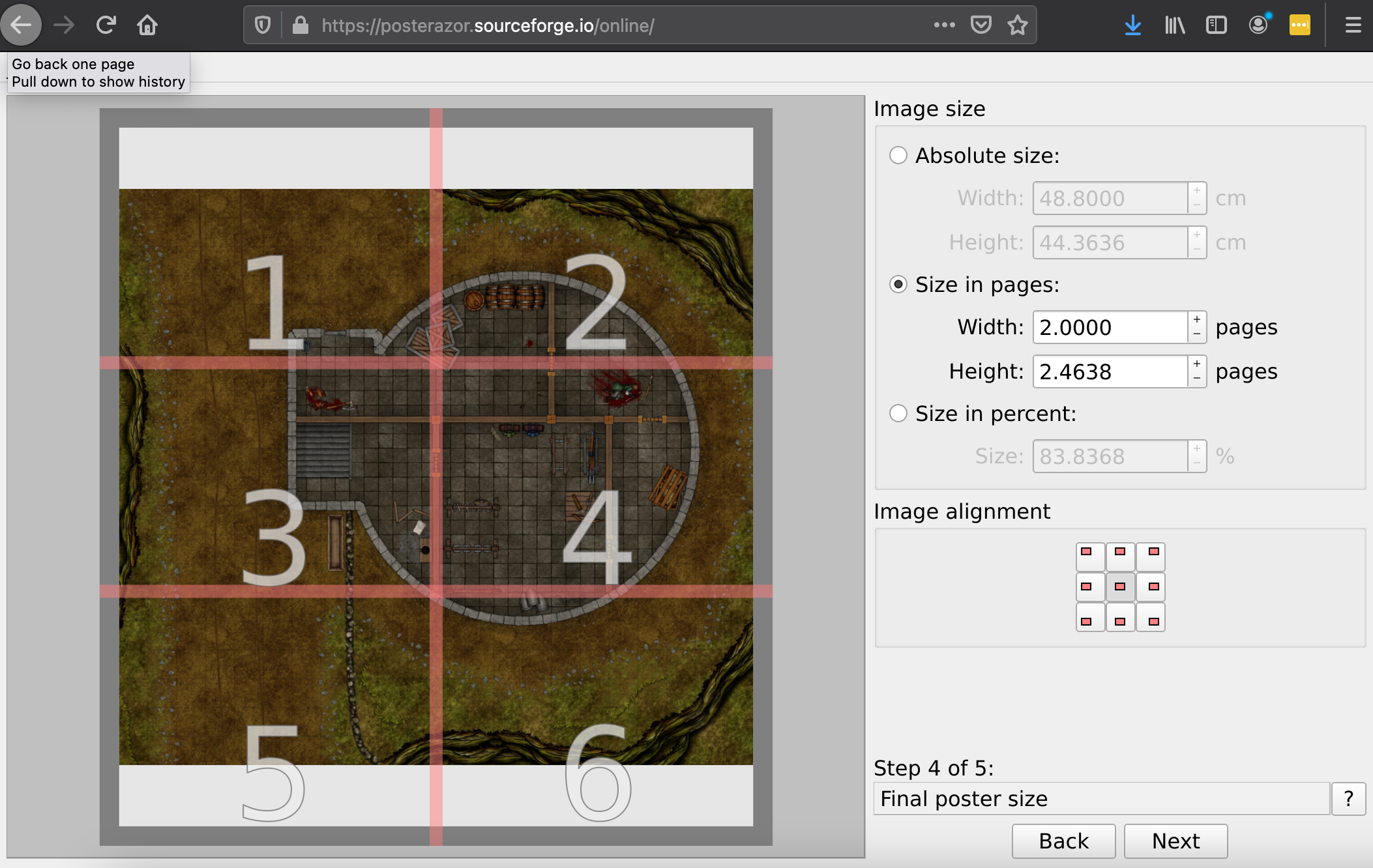Open the question mark help button
This screenshot has height=868, width=1373.
tap(1348, 798)
